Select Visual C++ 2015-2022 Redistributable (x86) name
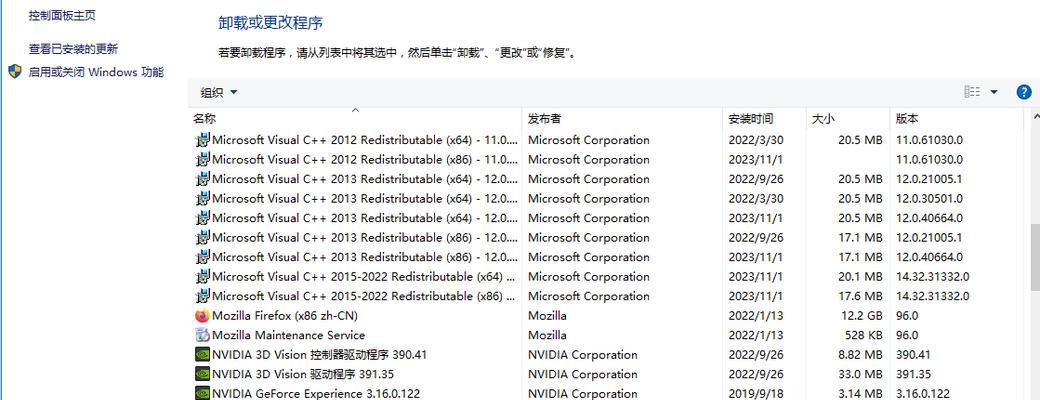 365,296
